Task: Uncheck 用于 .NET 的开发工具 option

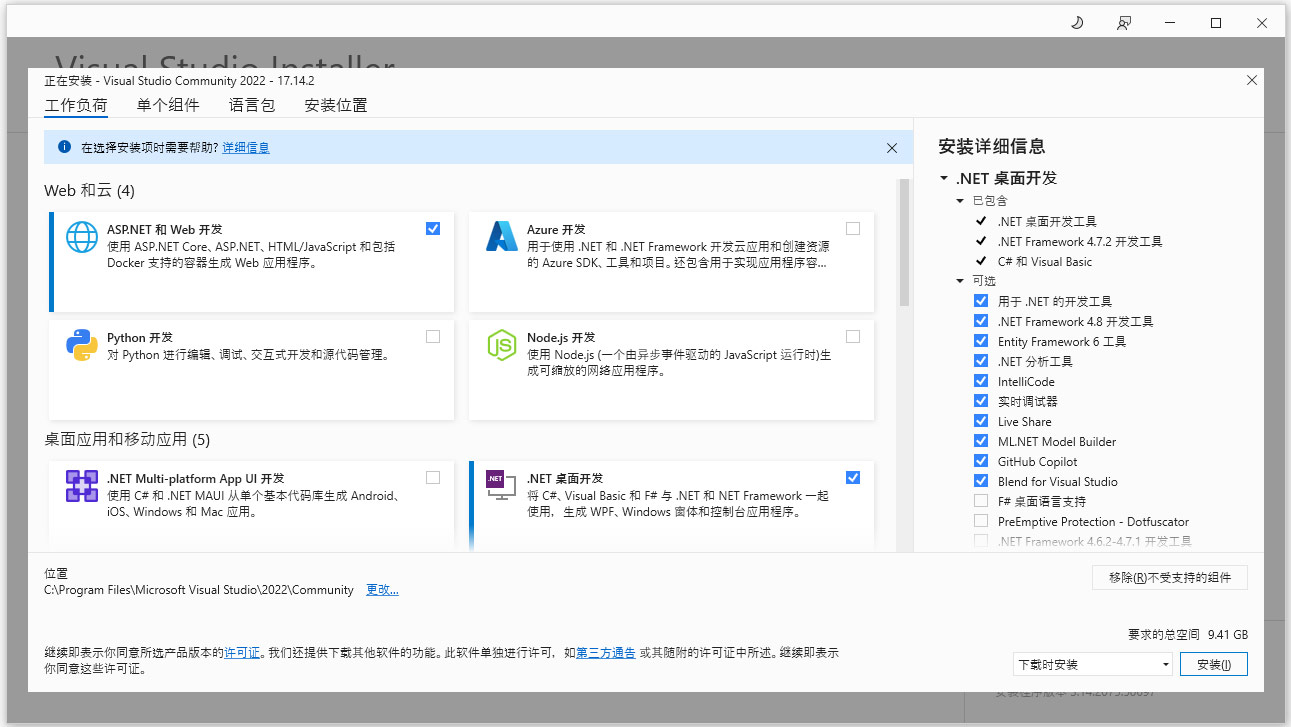Action: tap(981, 301)
